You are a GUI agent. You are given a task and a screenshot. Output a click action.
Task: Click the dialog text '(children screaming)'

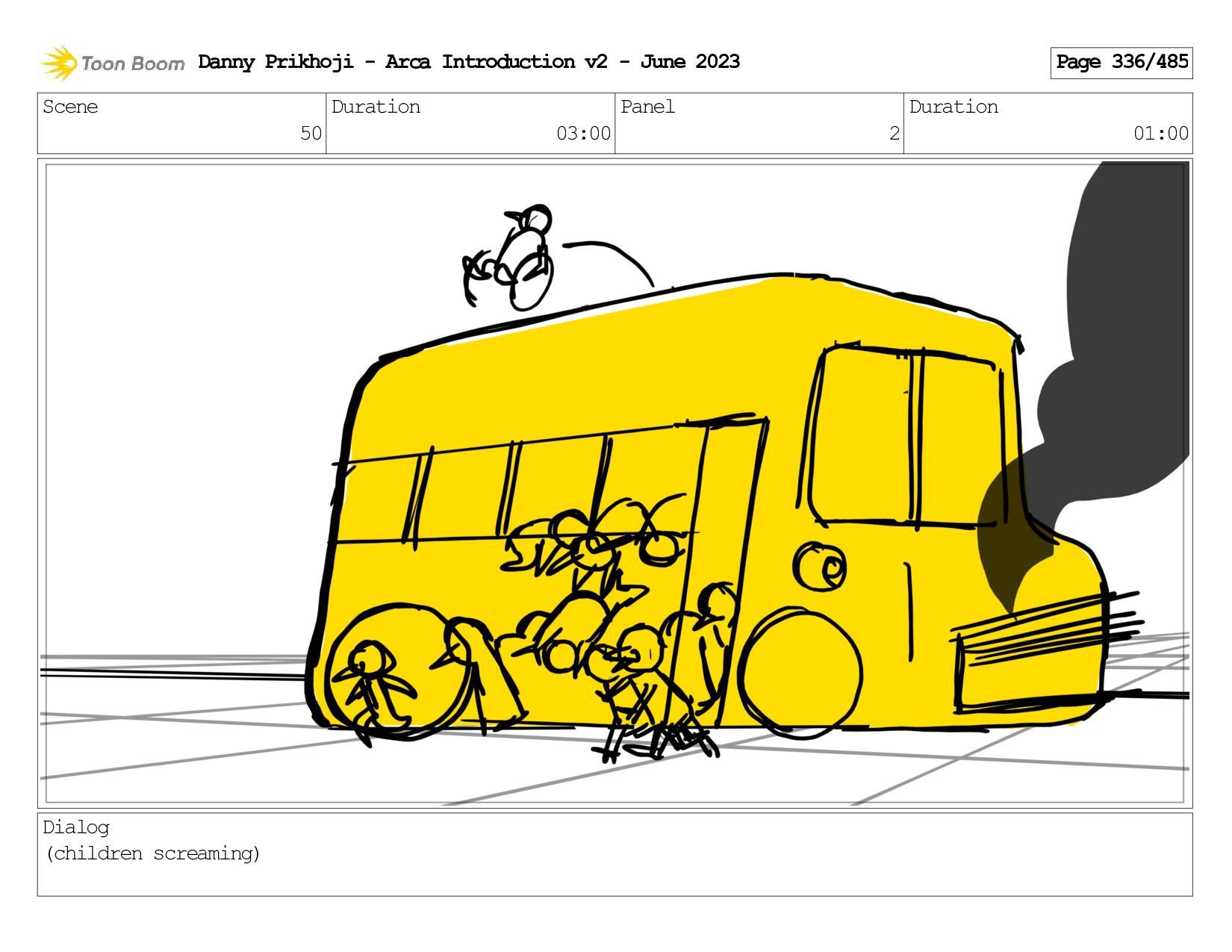click(x=153, y=853)
